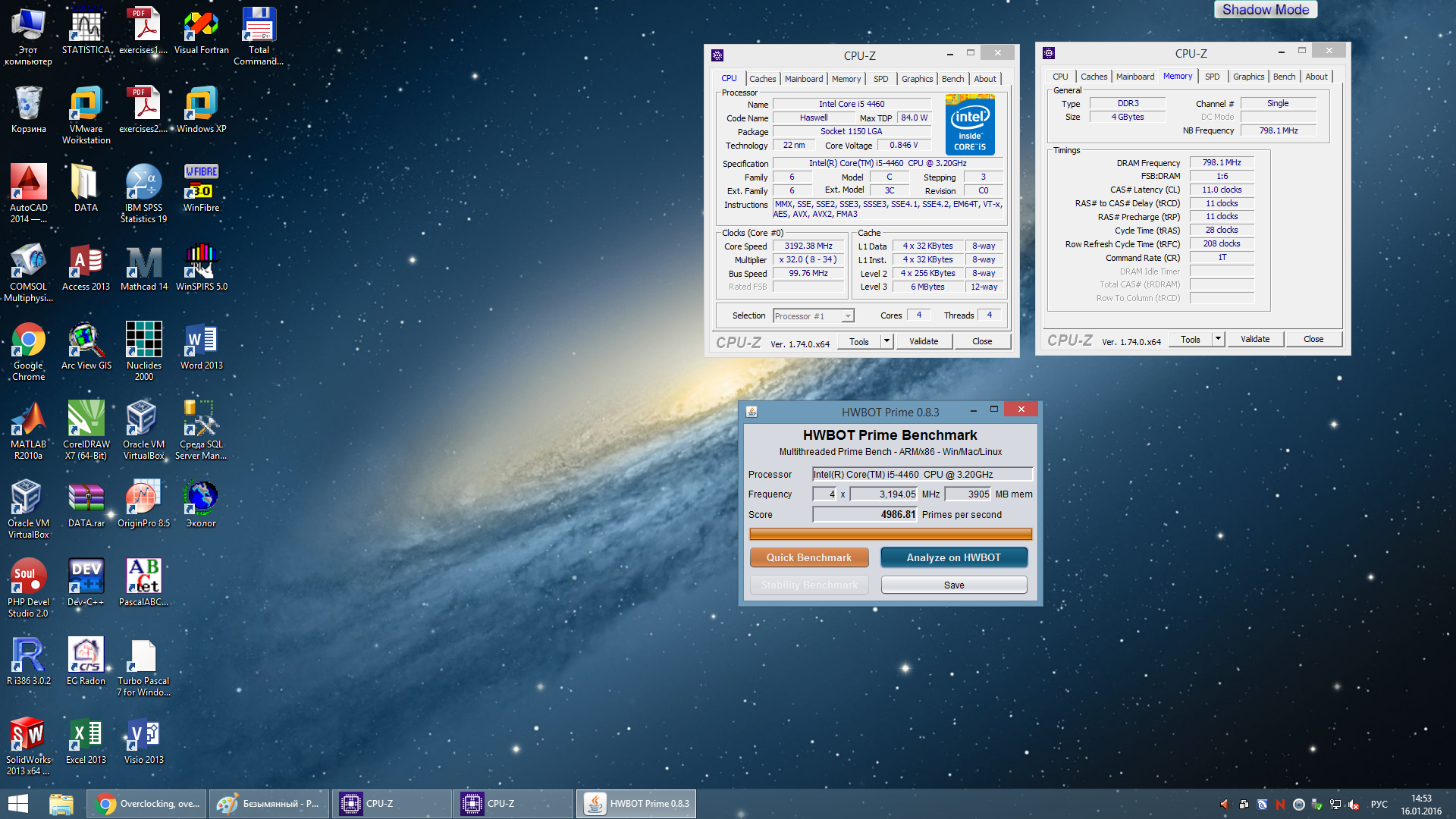Click Tools button in left CPU-Z window
The height and width of the screenshot is (819, 1456).
coord(859,341)
